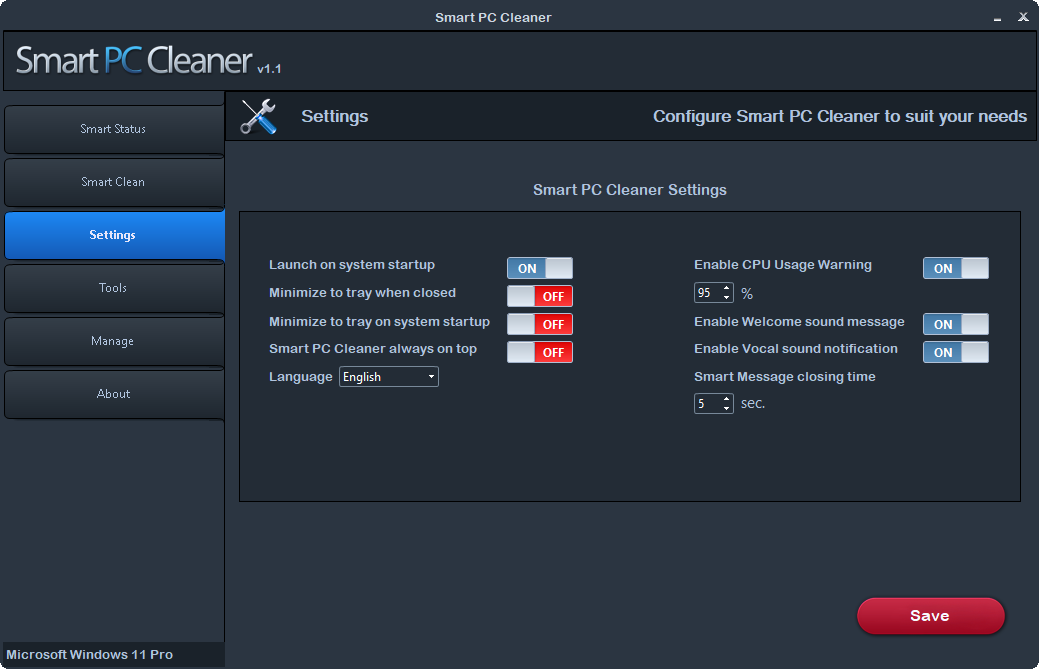Disable the Welcome sound message
The image size is (1039, 669).
pyautogui.click(x=955, y=324)
